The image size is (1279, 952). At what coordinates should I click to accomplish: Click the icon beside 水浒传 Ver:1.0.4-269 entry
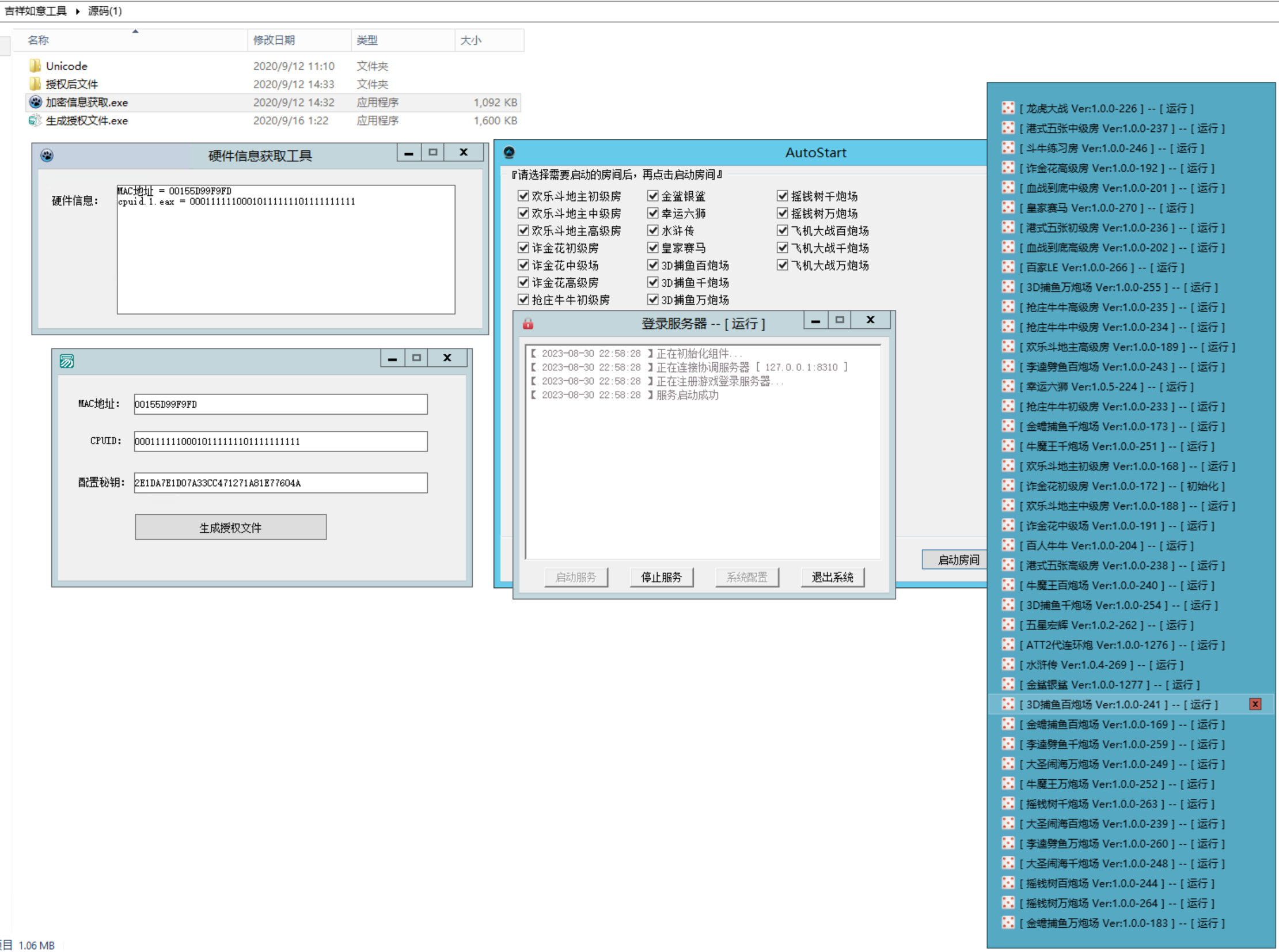click(1008, 665)
